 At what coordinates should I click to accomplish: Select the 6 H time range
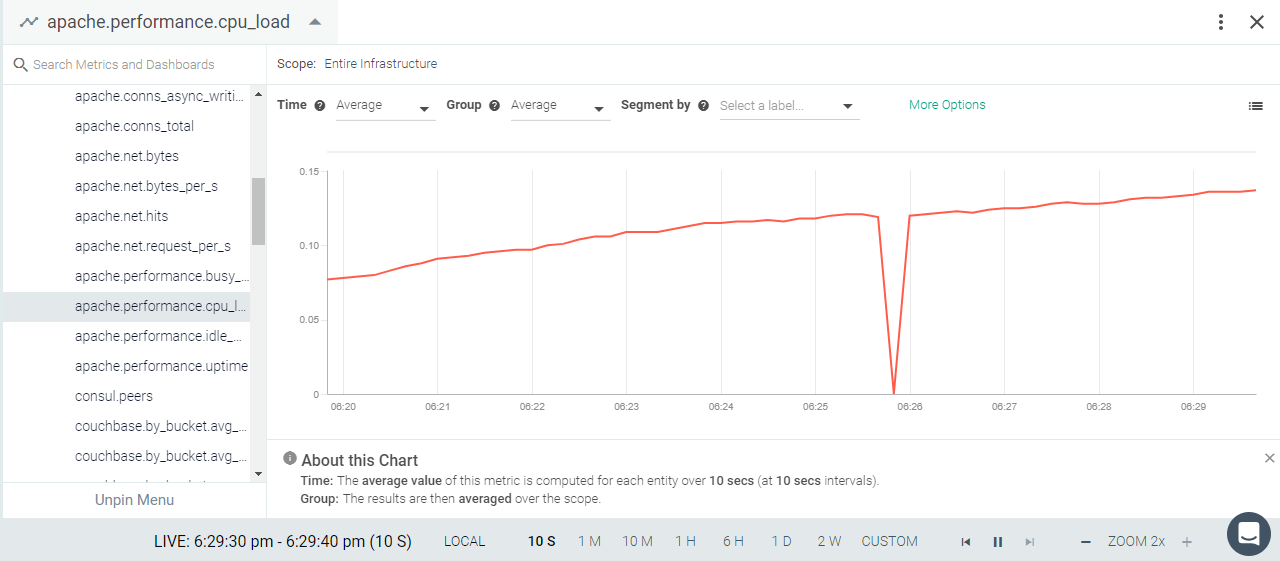(733, 541)
